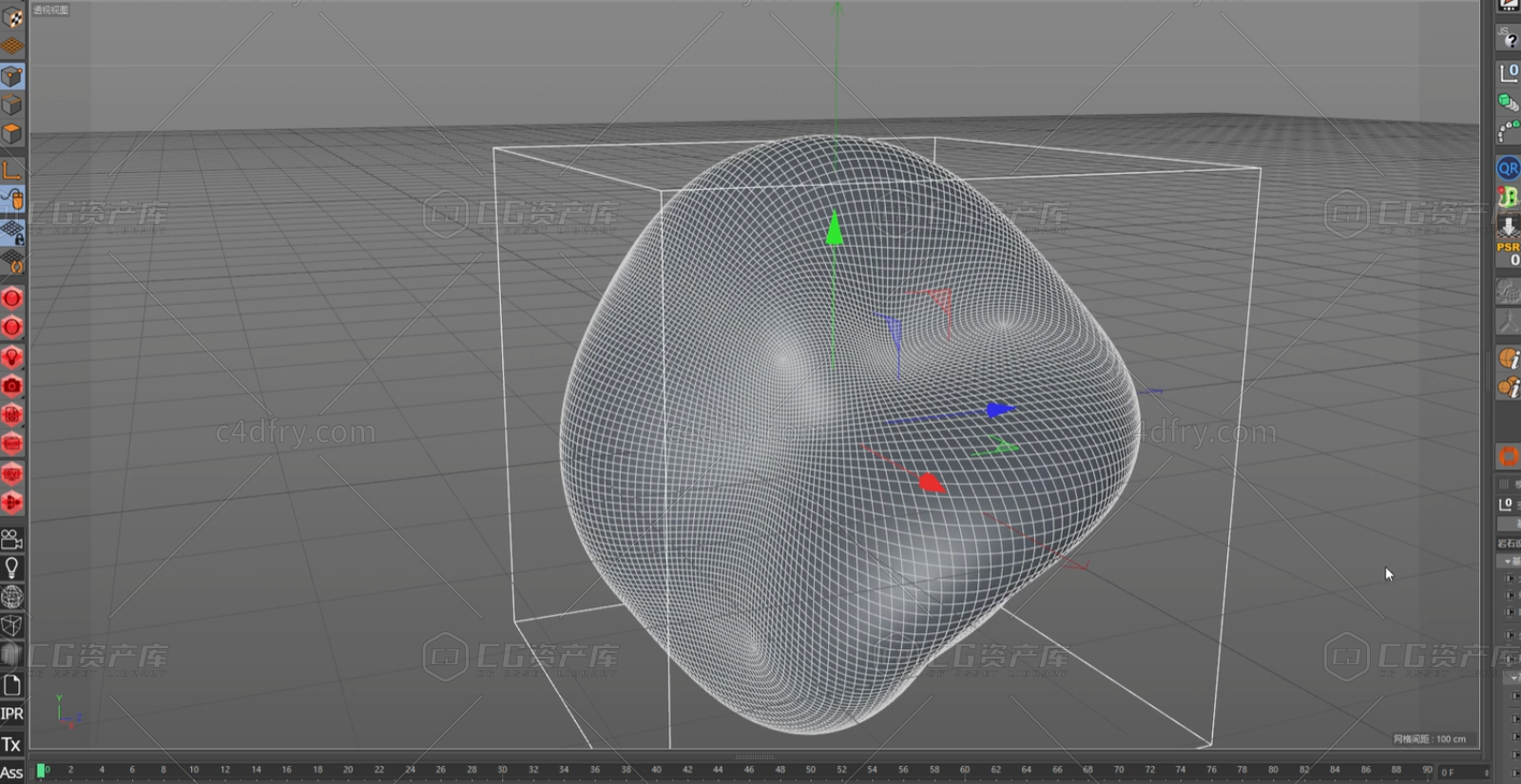The width and height of the screenshot is (1521, 784).
Task: Click the orange ring icon on right strip
Action: pyautogui.click(x=1509, y=456)
